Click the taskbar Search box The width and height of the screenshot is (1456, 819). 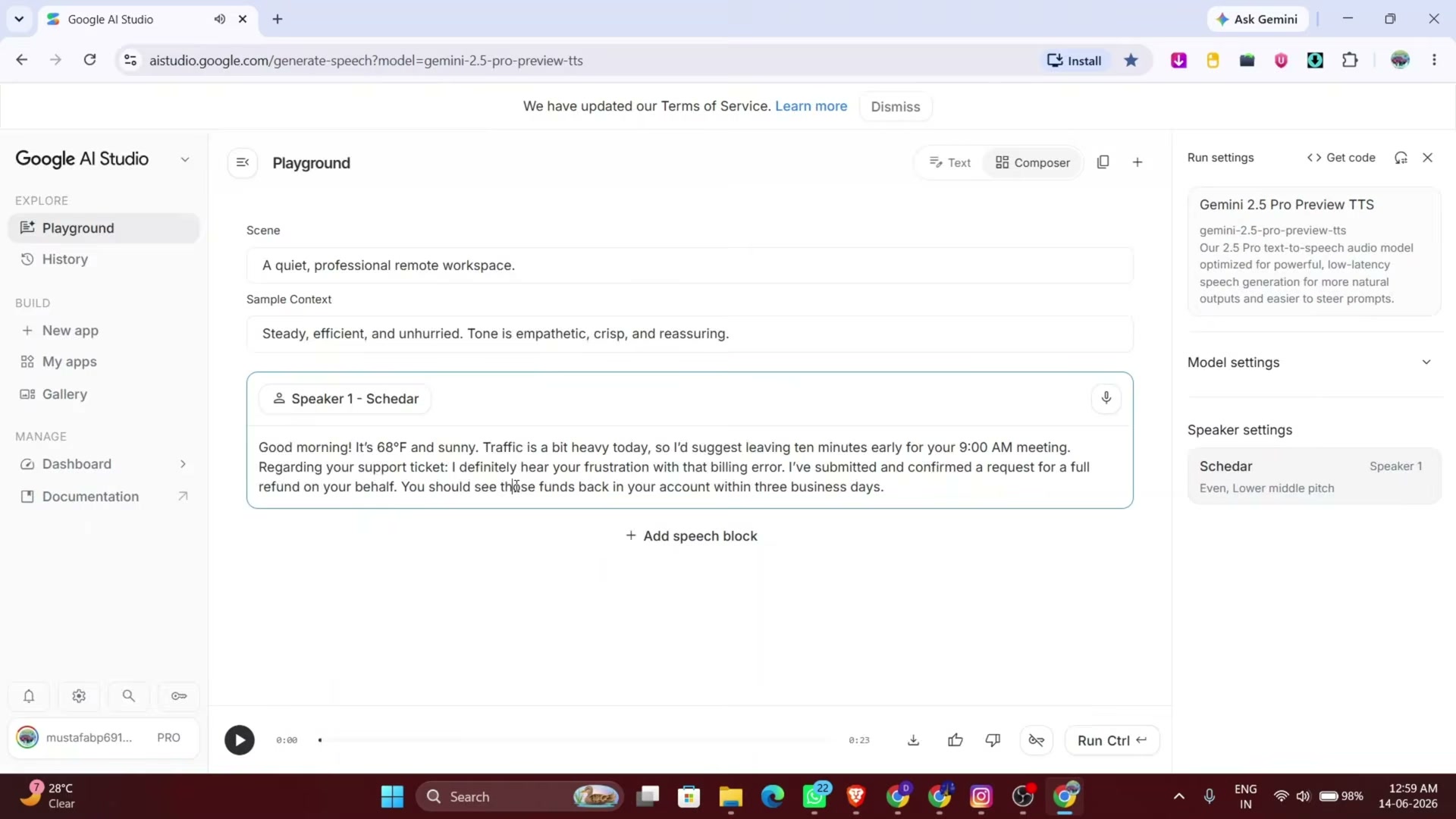pyautogui.click(x=519, y=797)
